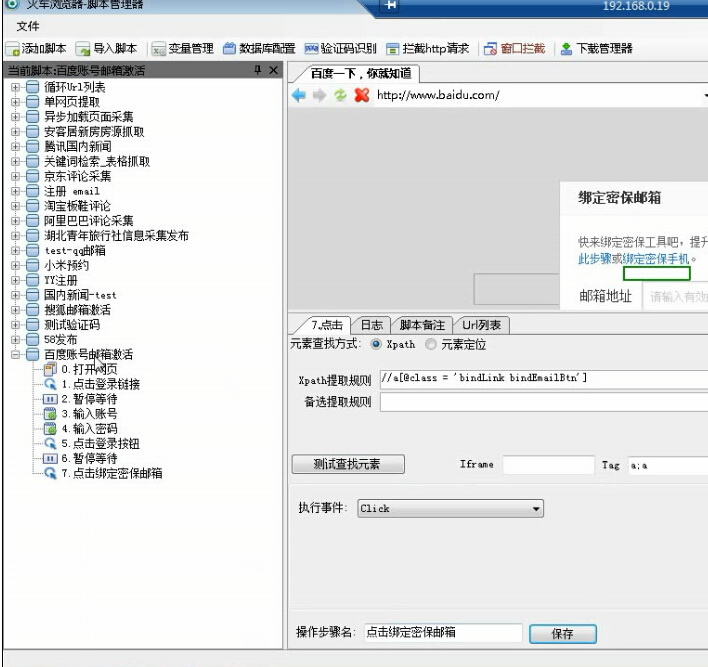This screenshot has height=667, width=708.
Task: Select the 湖北青年旅行社信息采集发布 row
Action: point(116,236)
